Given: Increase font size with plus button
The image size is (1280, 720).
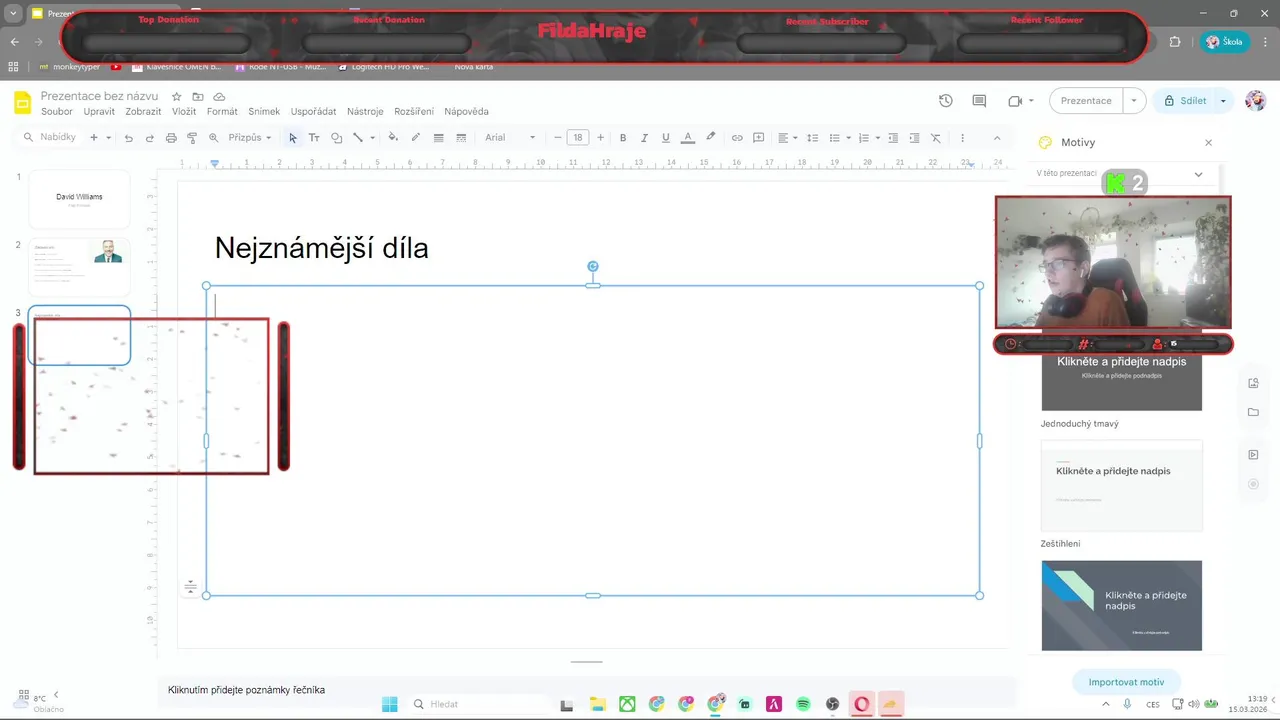Looking at the screenshot, I should (x=600, y=138).
